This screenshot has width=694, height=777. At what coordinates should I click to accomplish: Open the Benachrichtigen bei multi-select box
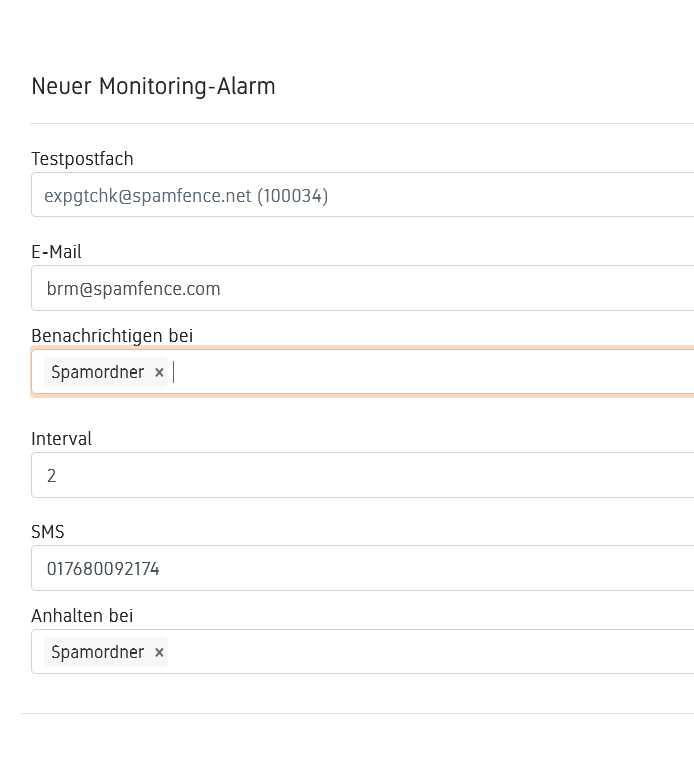coord(430,372)
